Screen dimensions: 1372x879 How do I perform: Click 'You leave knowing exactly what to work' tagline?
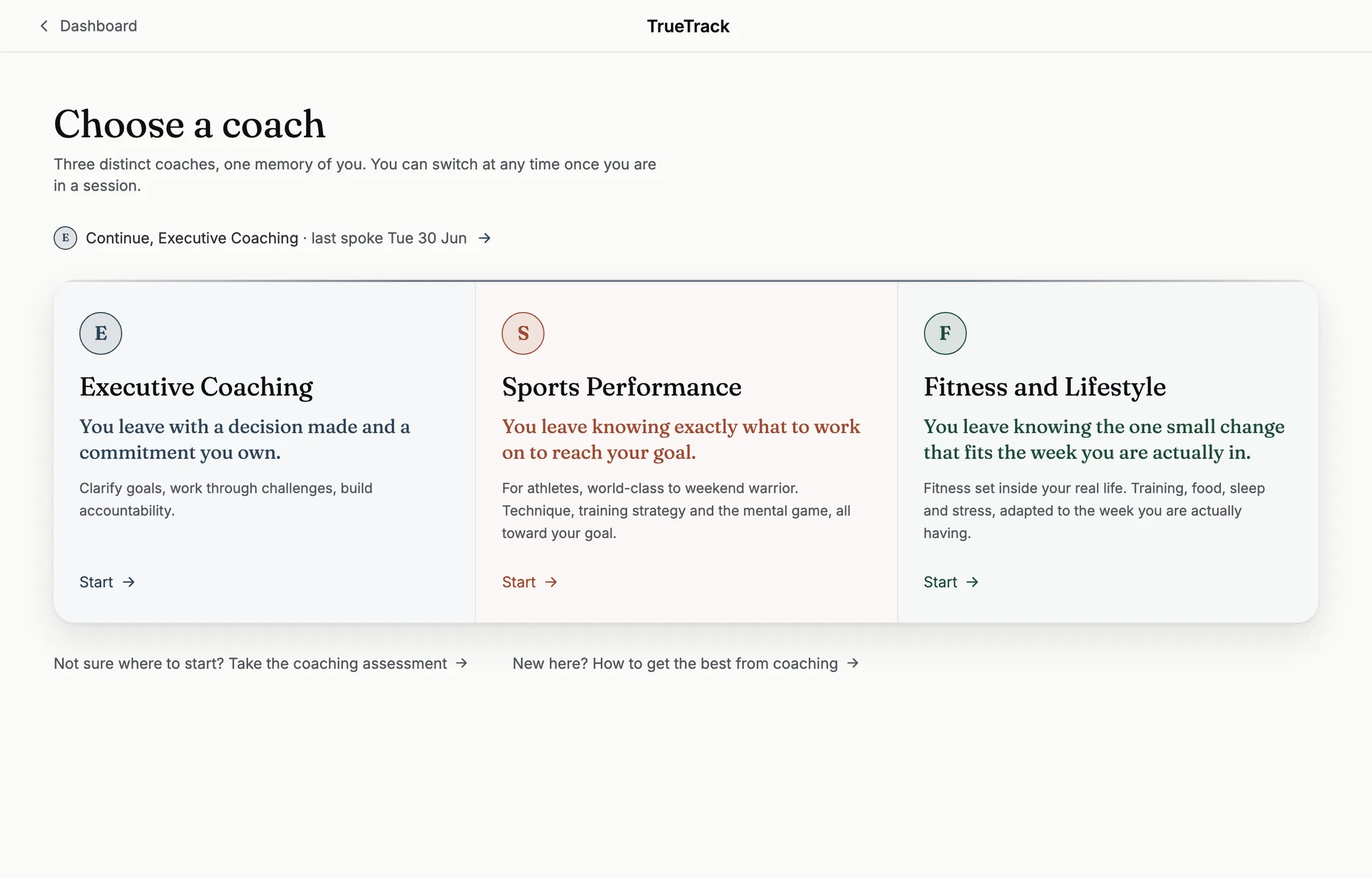click(x=681, y=439)
